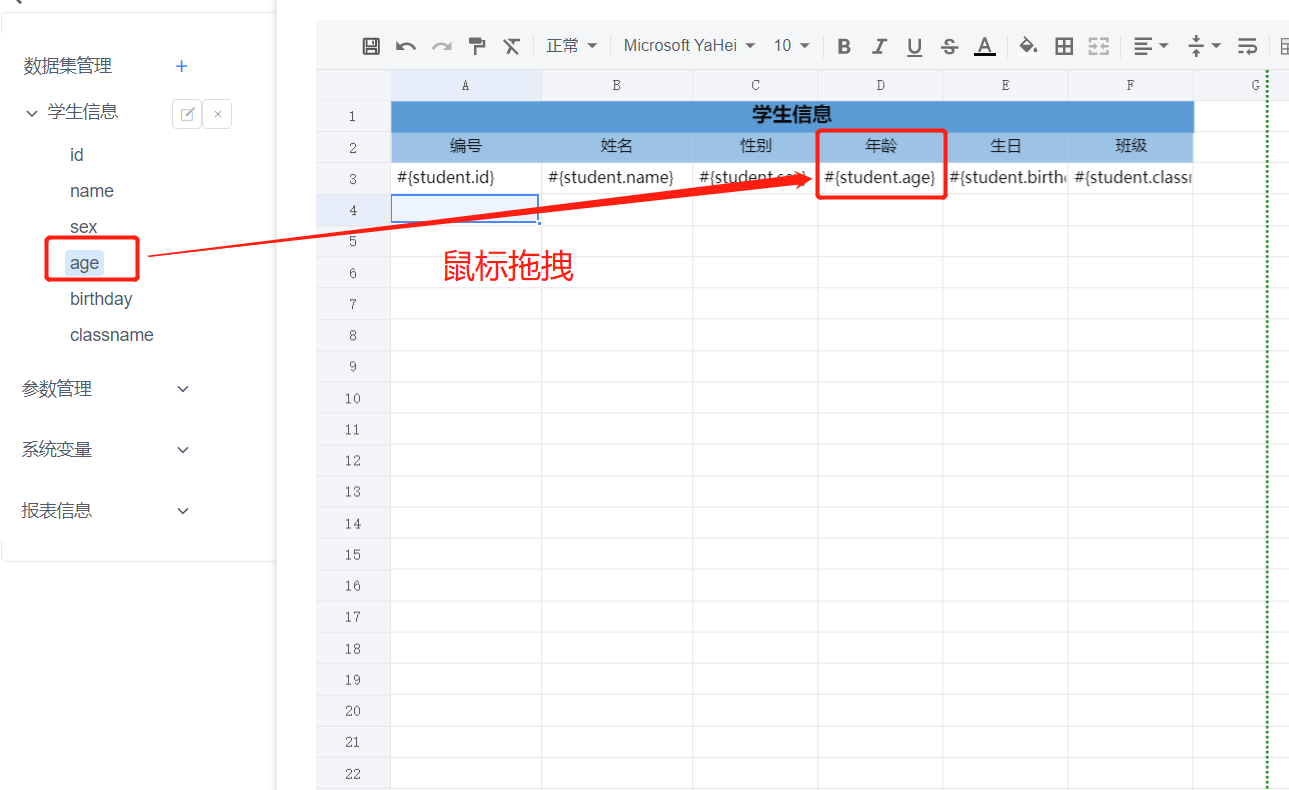Select the #{student.age} cell
Screen dimensions: 1289x790
tap(880, 178)
